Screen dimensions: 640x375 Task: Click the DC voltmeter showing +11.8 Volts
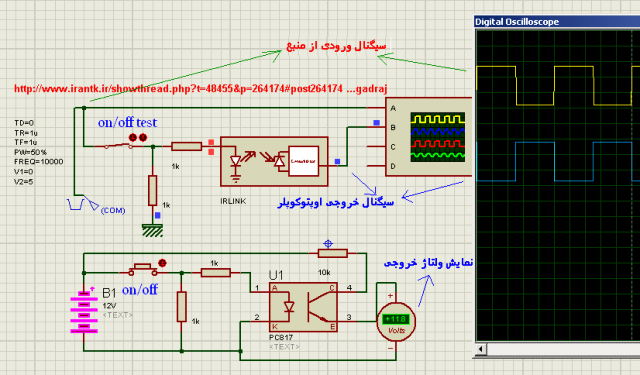click(396, 322)
